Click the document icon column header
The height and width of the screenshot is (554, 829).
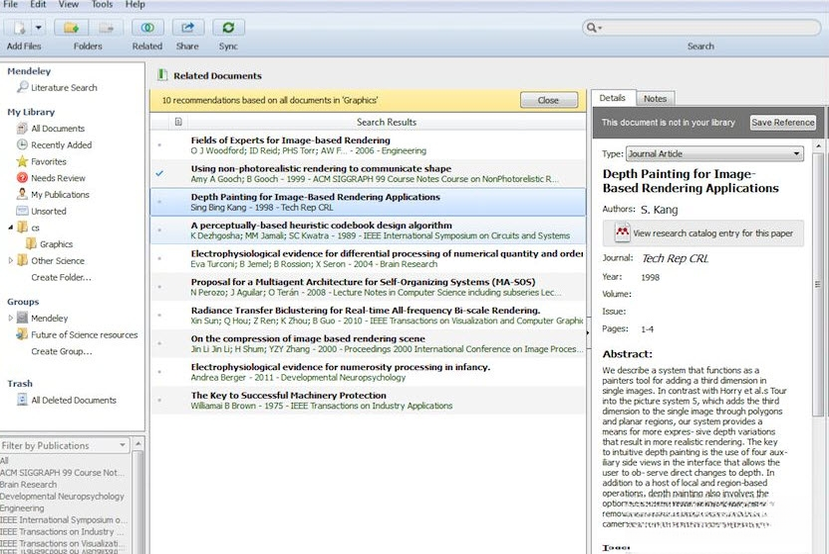tap(178, 122)
